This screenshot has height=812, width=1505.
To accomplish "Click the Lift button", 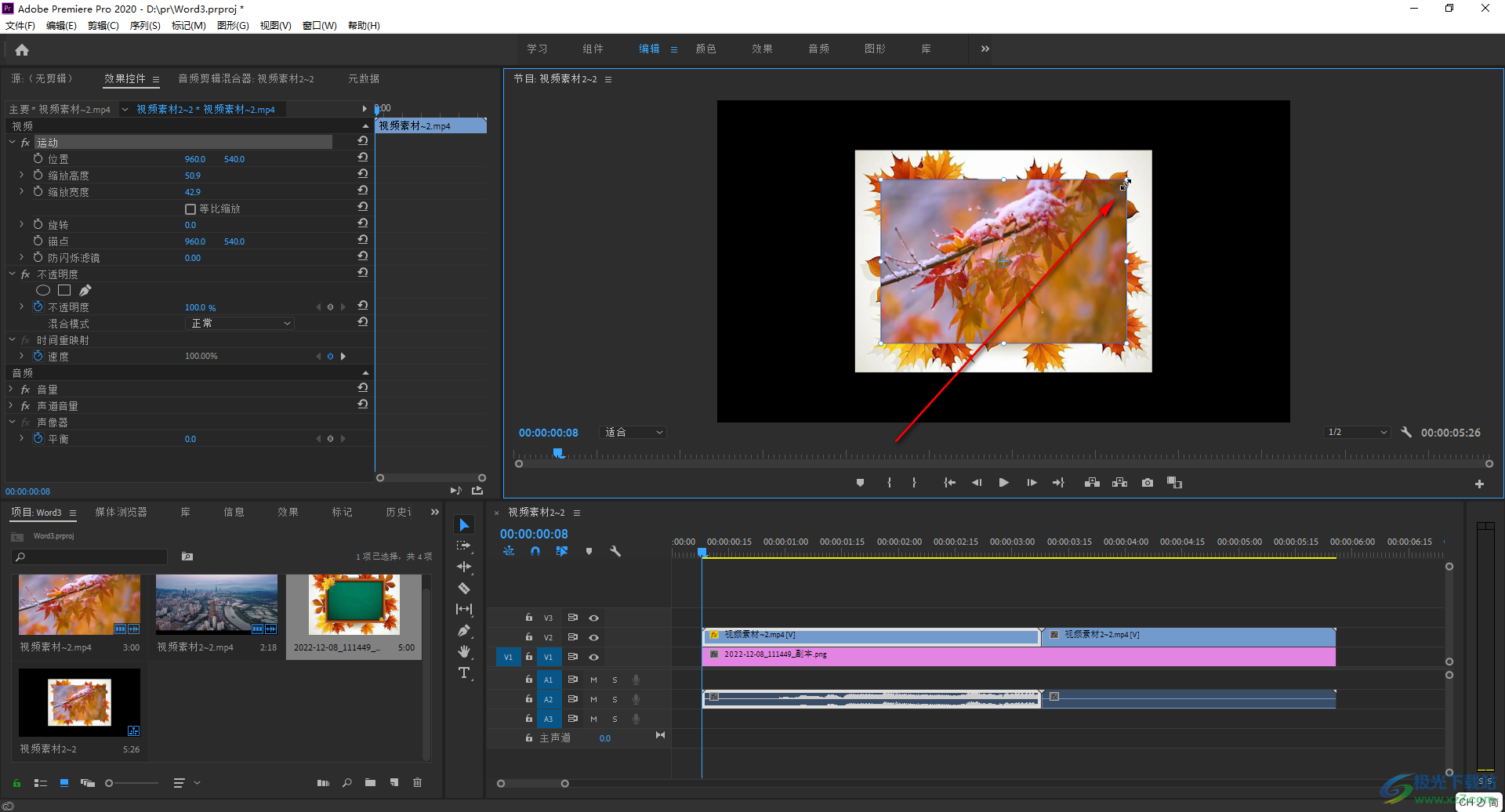I will coord(1092,483).
